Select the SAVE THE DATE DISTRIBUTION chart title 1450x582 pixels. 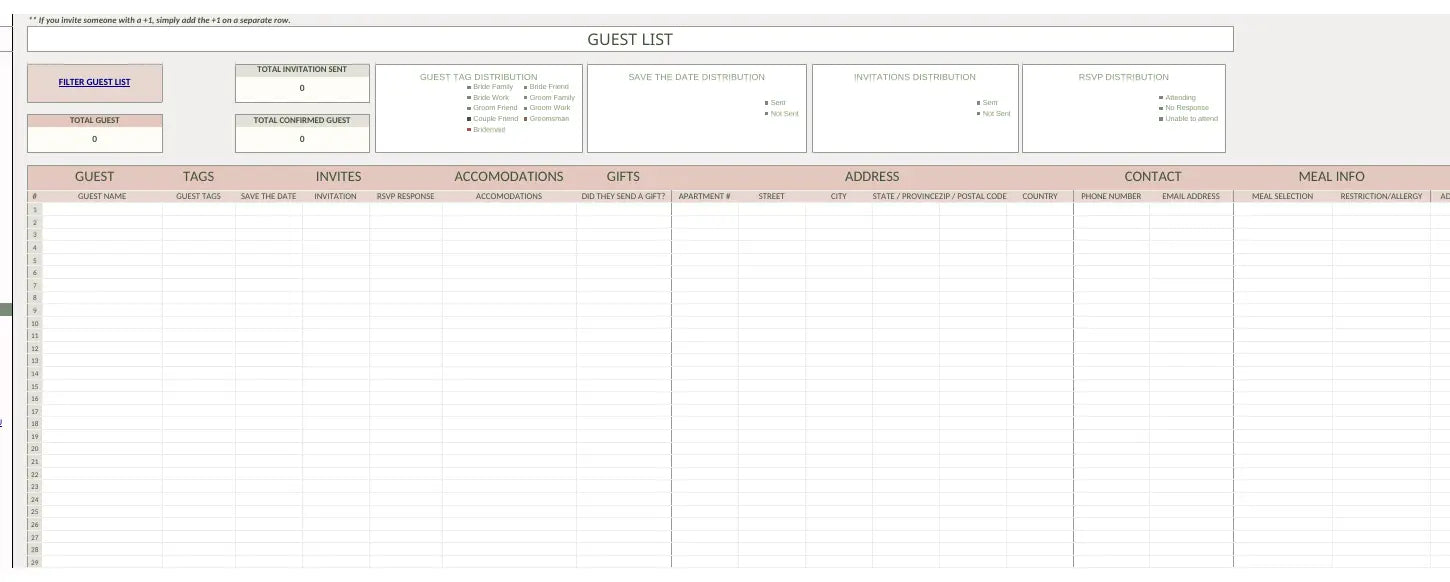pyautogui.click(x=696, y=77)
